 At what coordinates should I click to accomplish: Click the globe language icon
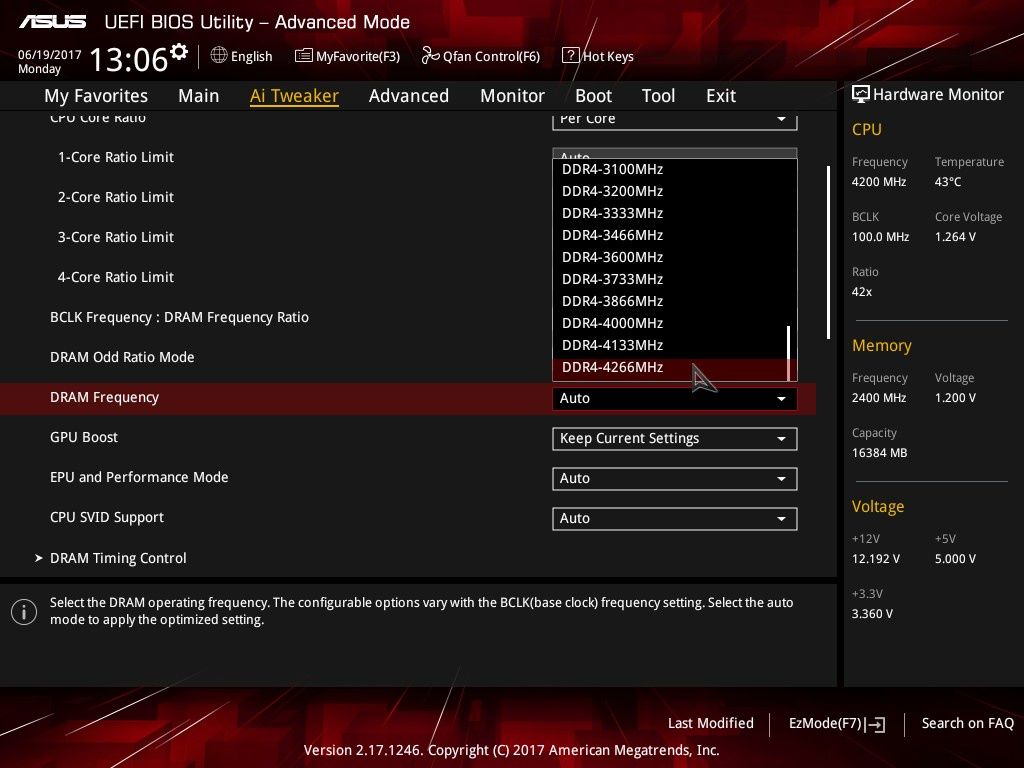coord(219,56)
